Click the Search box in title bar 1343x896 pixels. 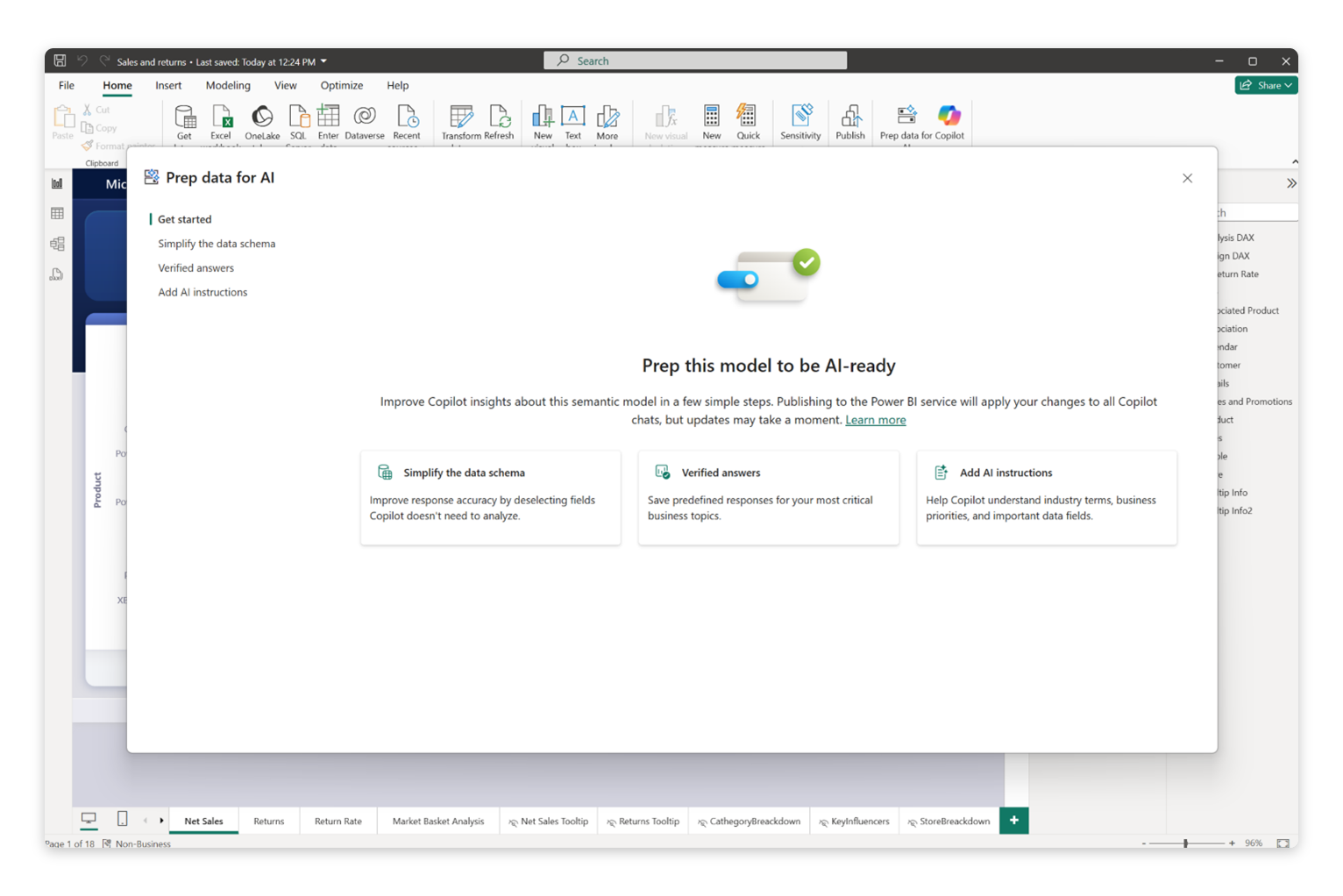(x=696, y=60)
